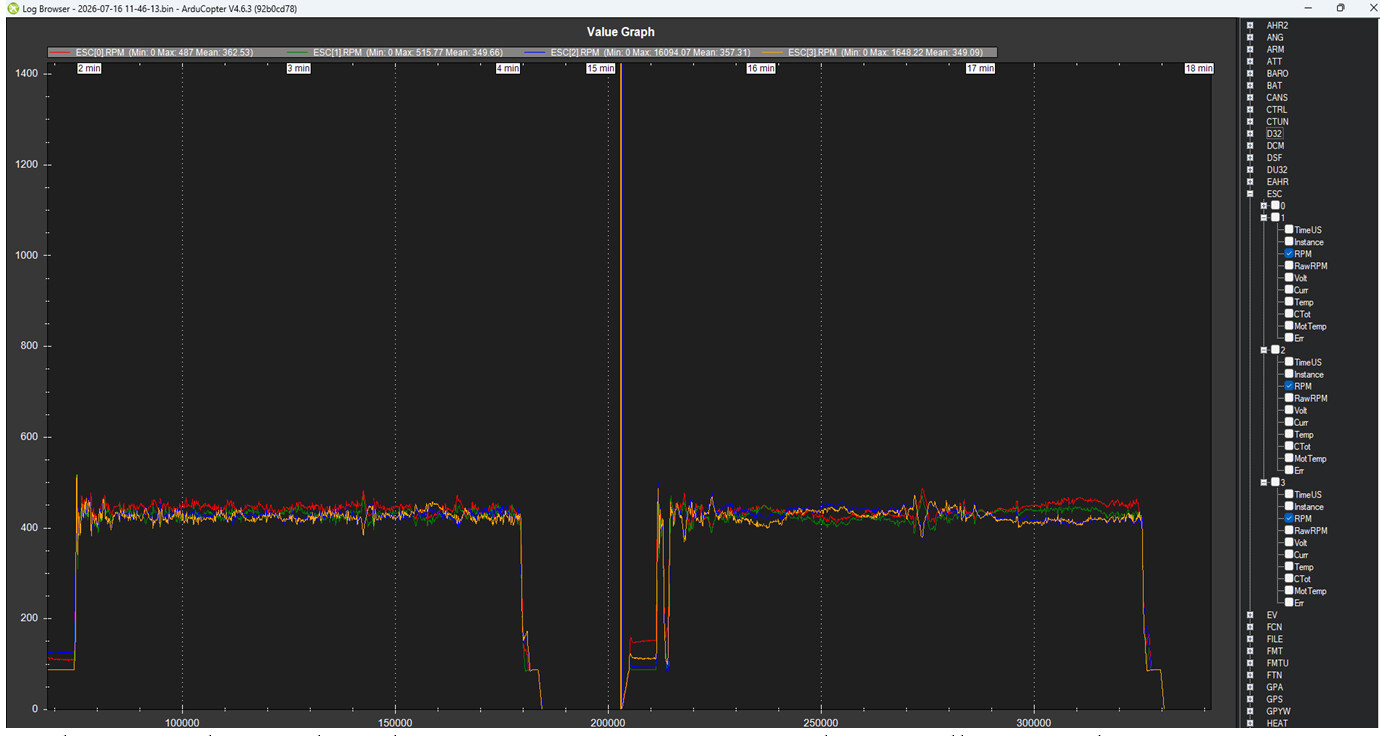Collapse the ESC tree node
The height and width of the screenshot is (736, 1380).
tap(1250, 194)
